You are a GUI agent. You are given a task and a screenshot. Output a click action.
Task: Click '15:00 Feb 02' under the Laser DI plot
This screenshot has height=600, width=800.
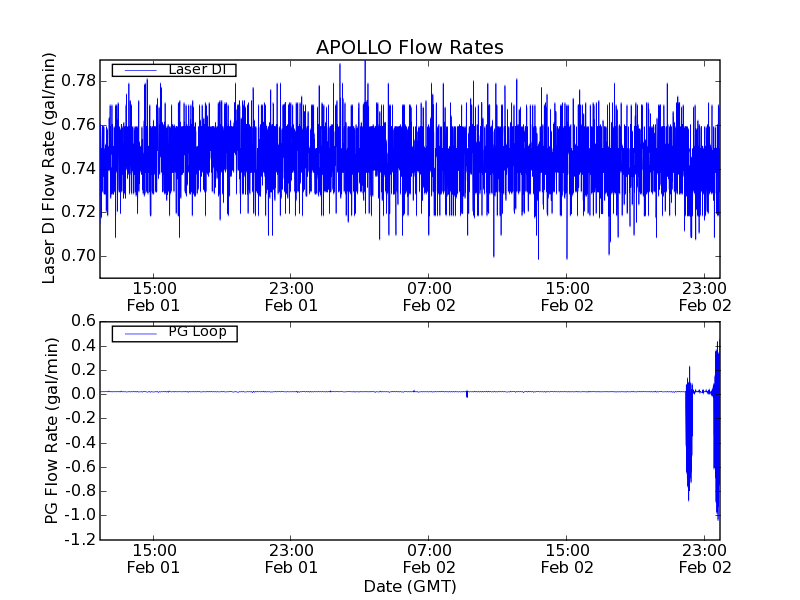coord(567,297)
